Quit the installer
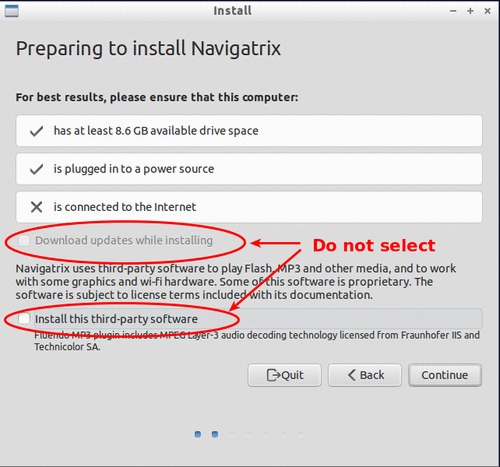500x467 pixels. tap(285, 375)
